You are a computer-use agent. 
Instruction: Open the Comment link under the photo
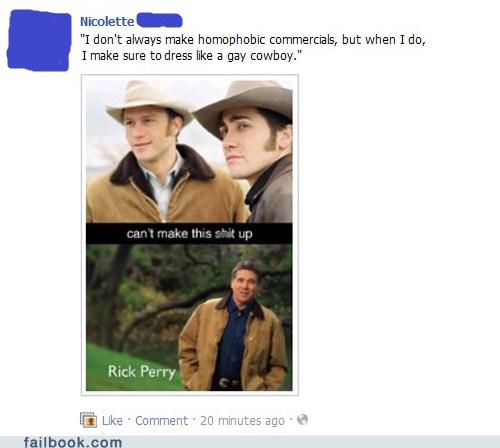pyautogui.click(x=161, y=421)
